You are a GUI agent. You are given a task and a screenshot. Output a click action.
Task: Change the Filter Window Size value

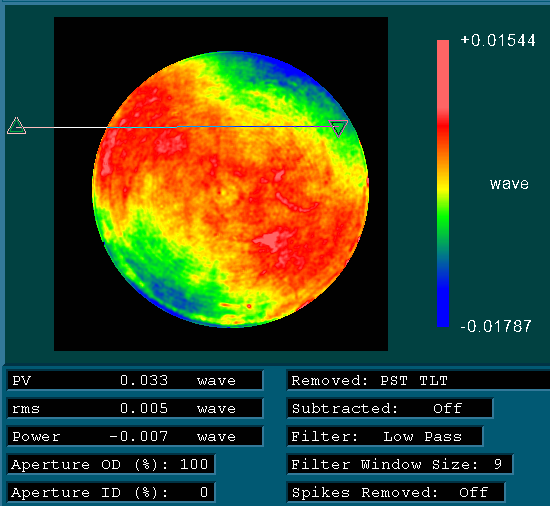point(400,464)
